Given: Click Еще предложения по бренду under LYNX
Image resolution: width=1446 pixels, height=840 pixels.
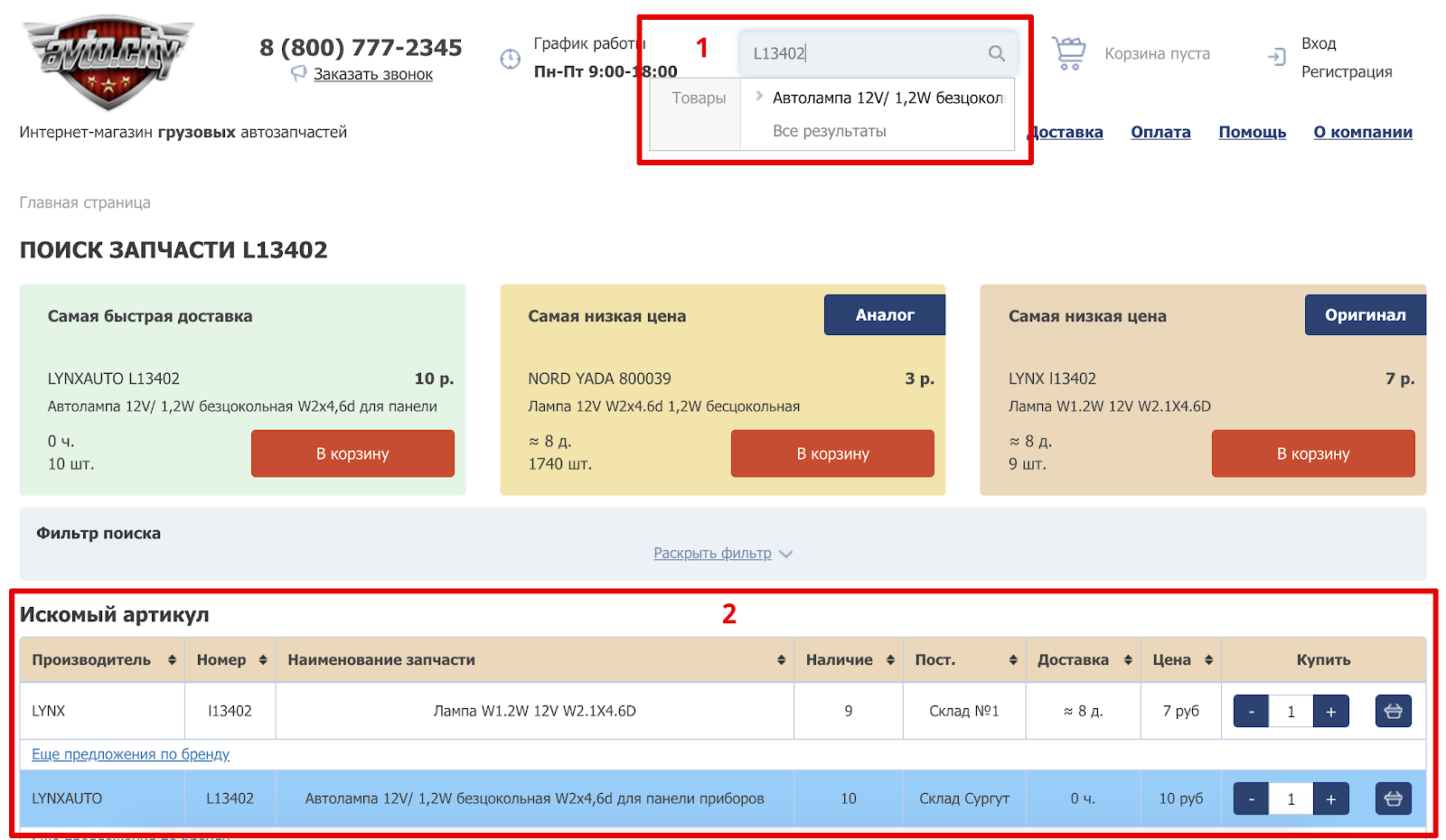Looking at the screenshot, I should (130, 754).
